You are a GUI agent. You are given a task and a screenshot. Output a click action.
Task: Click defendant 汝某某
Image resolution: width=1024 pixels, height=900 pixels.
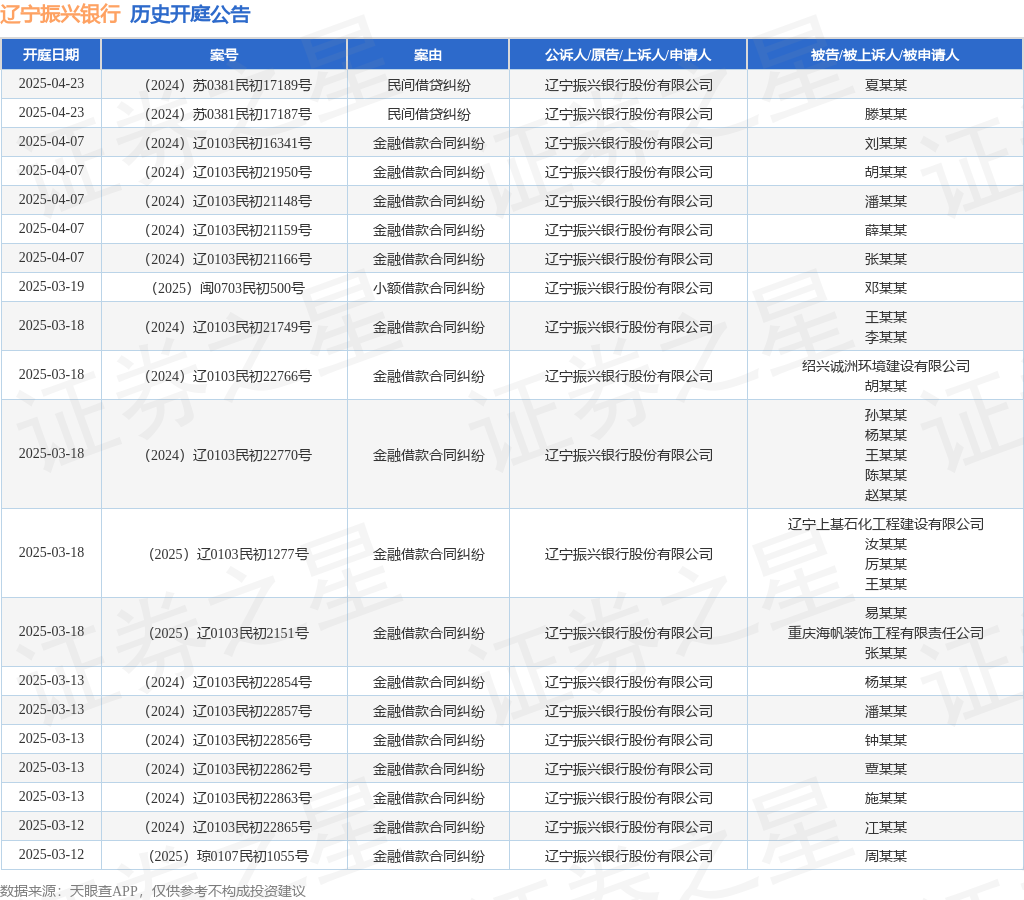click(886, 544)
